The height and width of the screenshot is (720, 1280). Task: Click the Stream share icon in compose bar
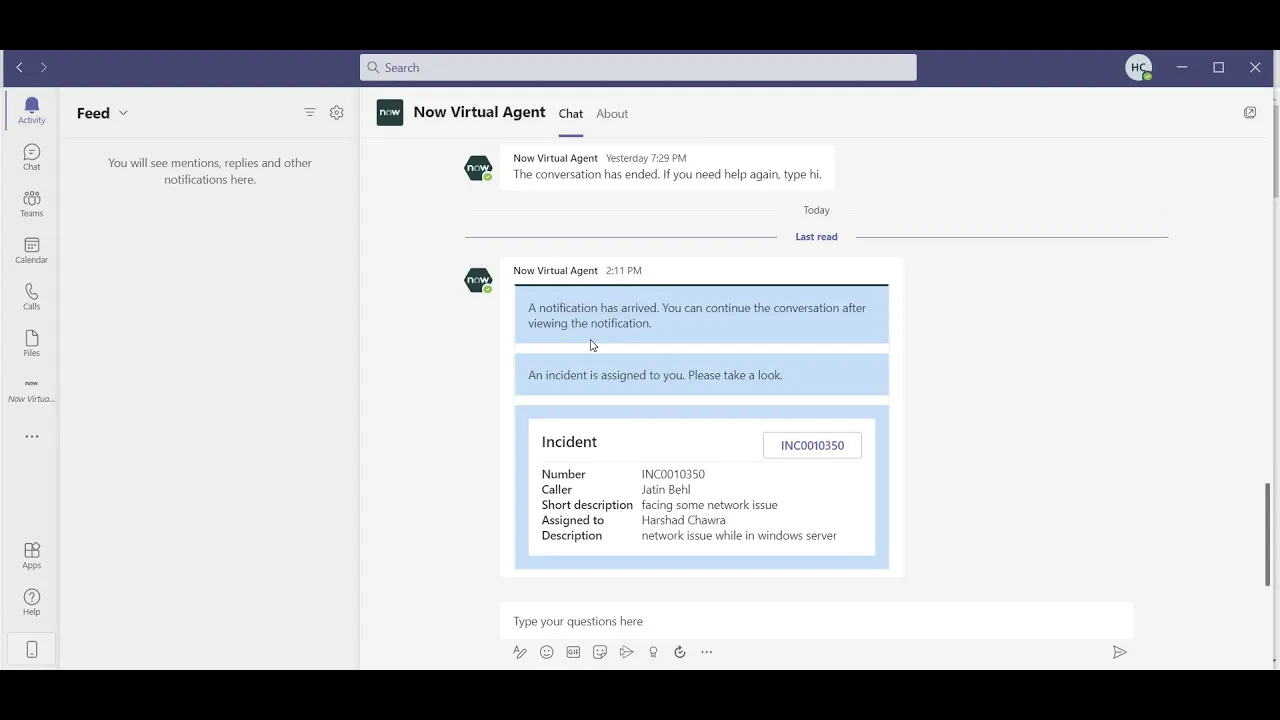626,652
